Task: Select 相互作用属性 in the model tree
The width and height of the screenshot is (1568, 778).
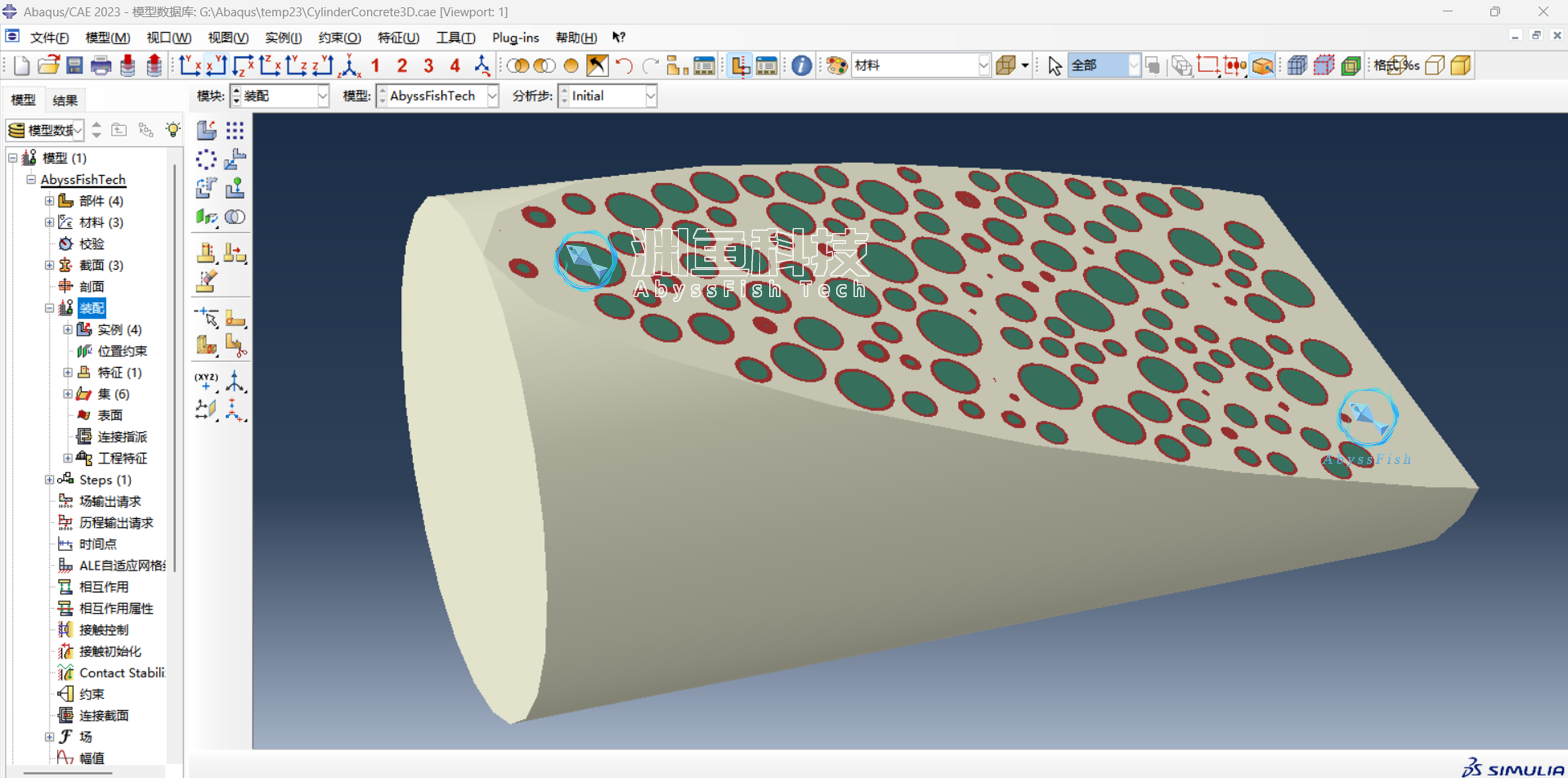Action: (116, 608)
